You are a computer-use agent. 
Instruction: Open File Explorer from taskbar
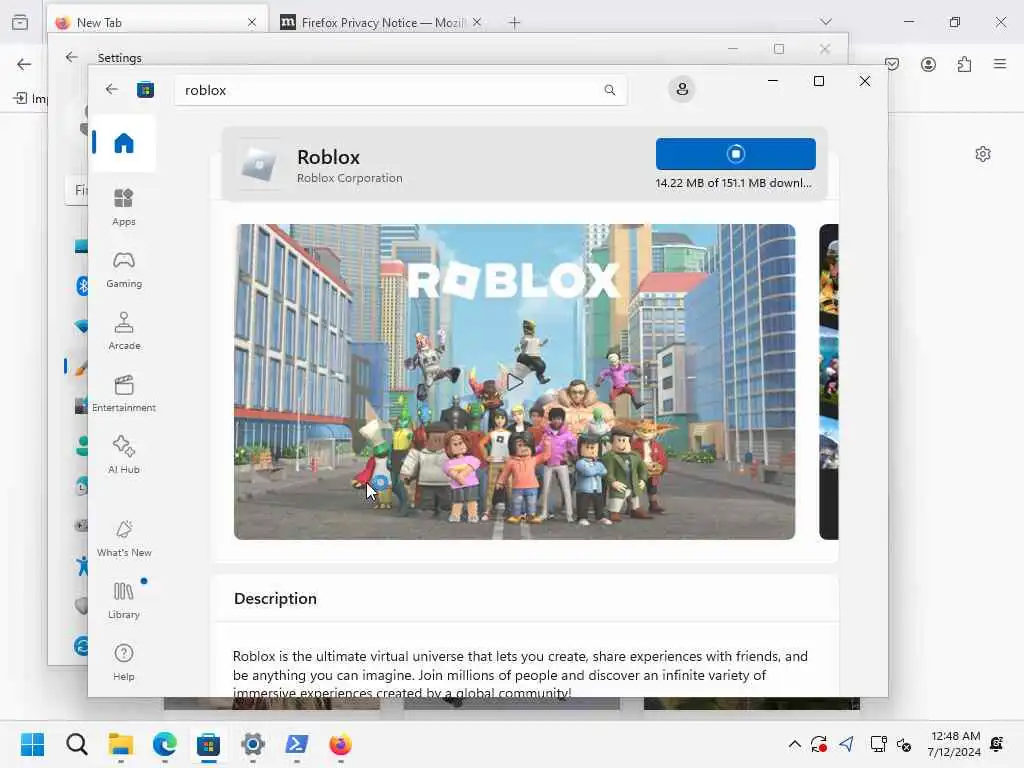121,744
